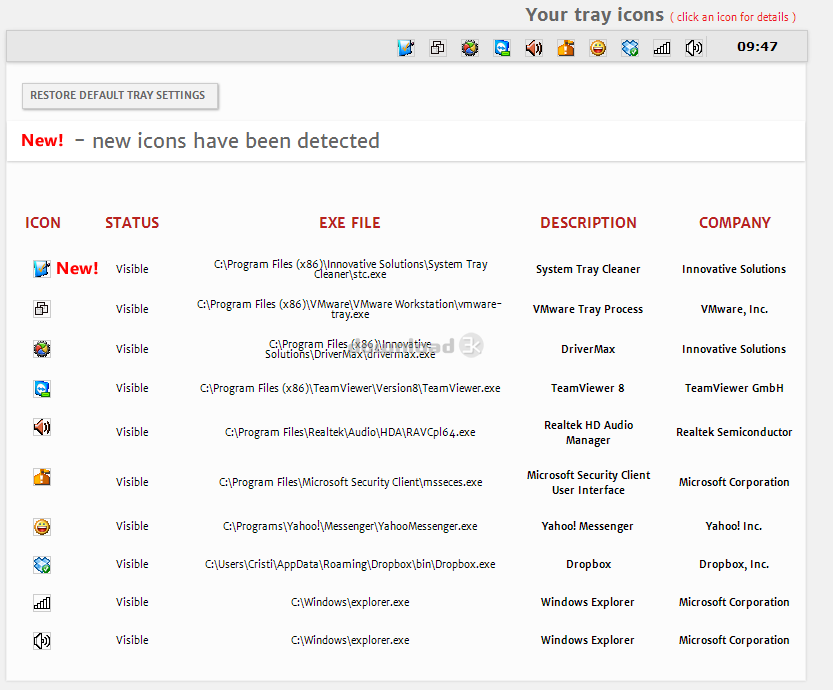Click the network signal bars icon in the tray bar
The width and height of the screenshot is (833, 690).
[x=662, y=48]
